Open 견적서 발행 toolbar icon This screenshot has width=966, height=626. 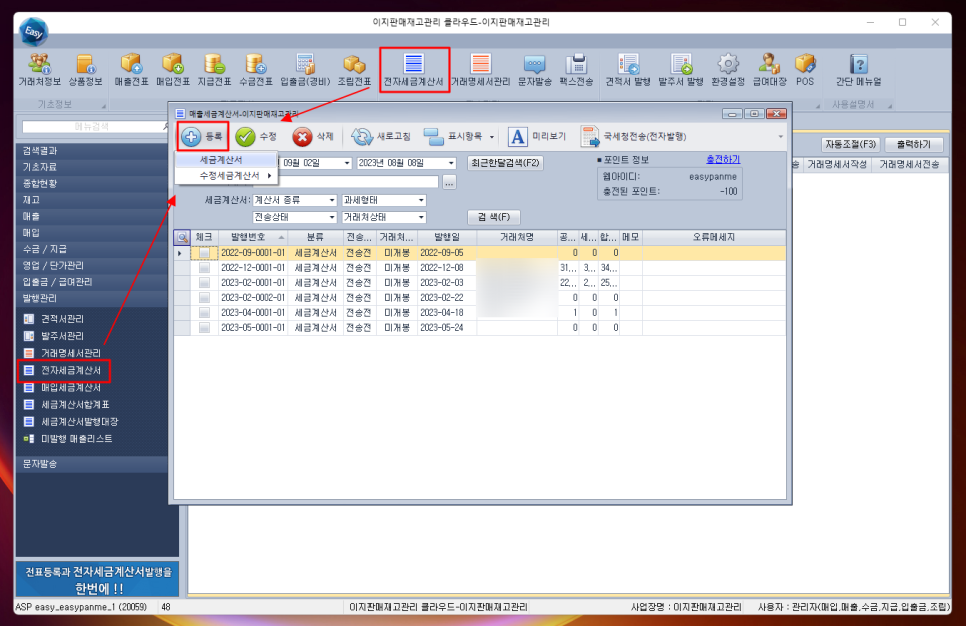point(628,70)
